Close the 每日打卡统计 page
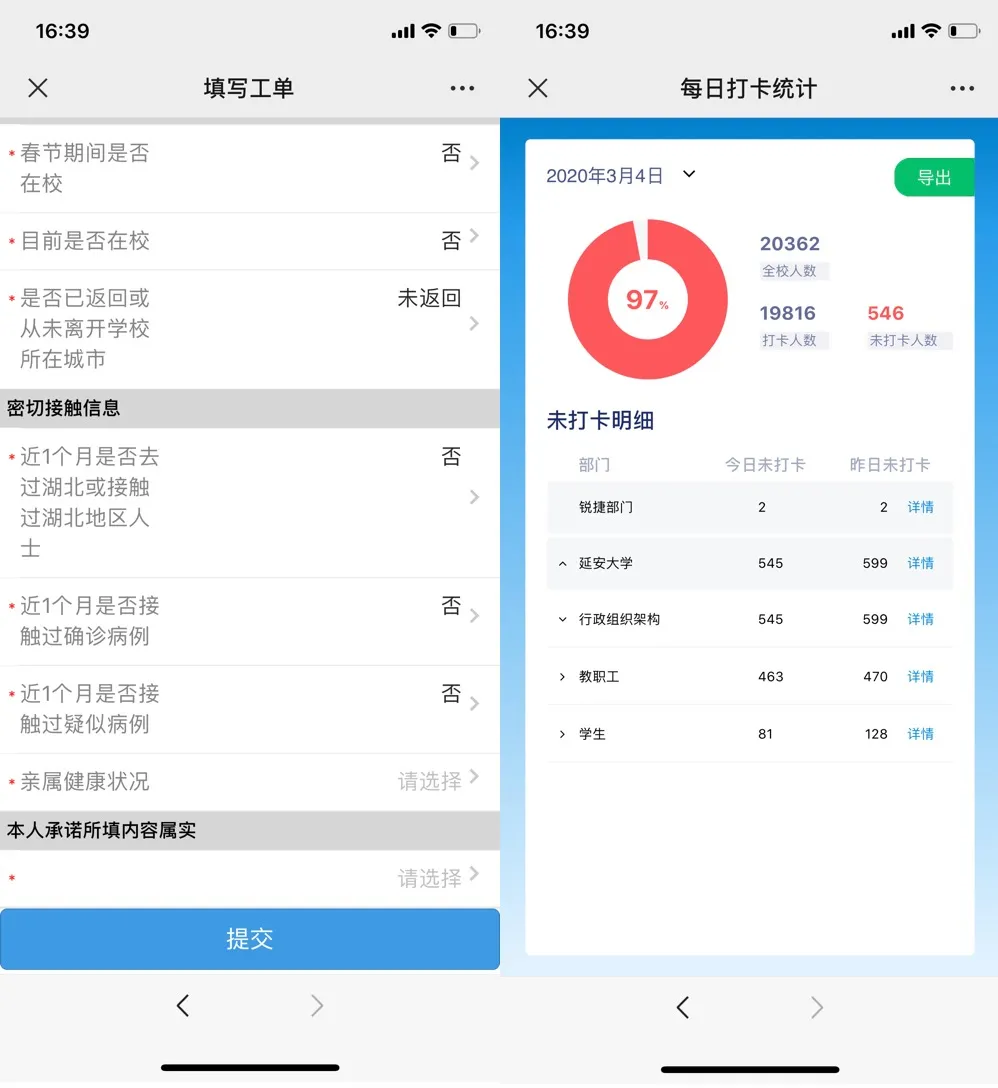 click(x=538, y=88)
